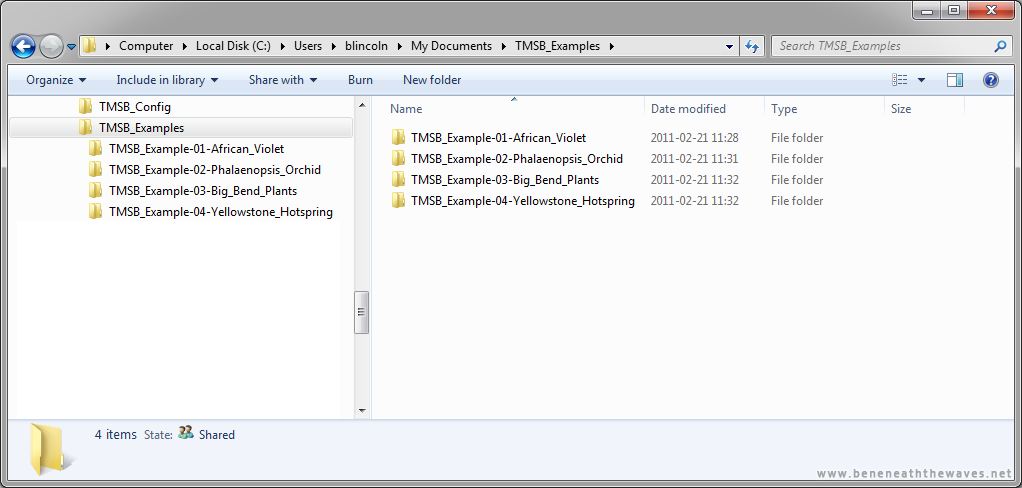The image size is (1022, 488).
Task: Click navigation pane scrollbar down arrow
Action: coord(362,411)
